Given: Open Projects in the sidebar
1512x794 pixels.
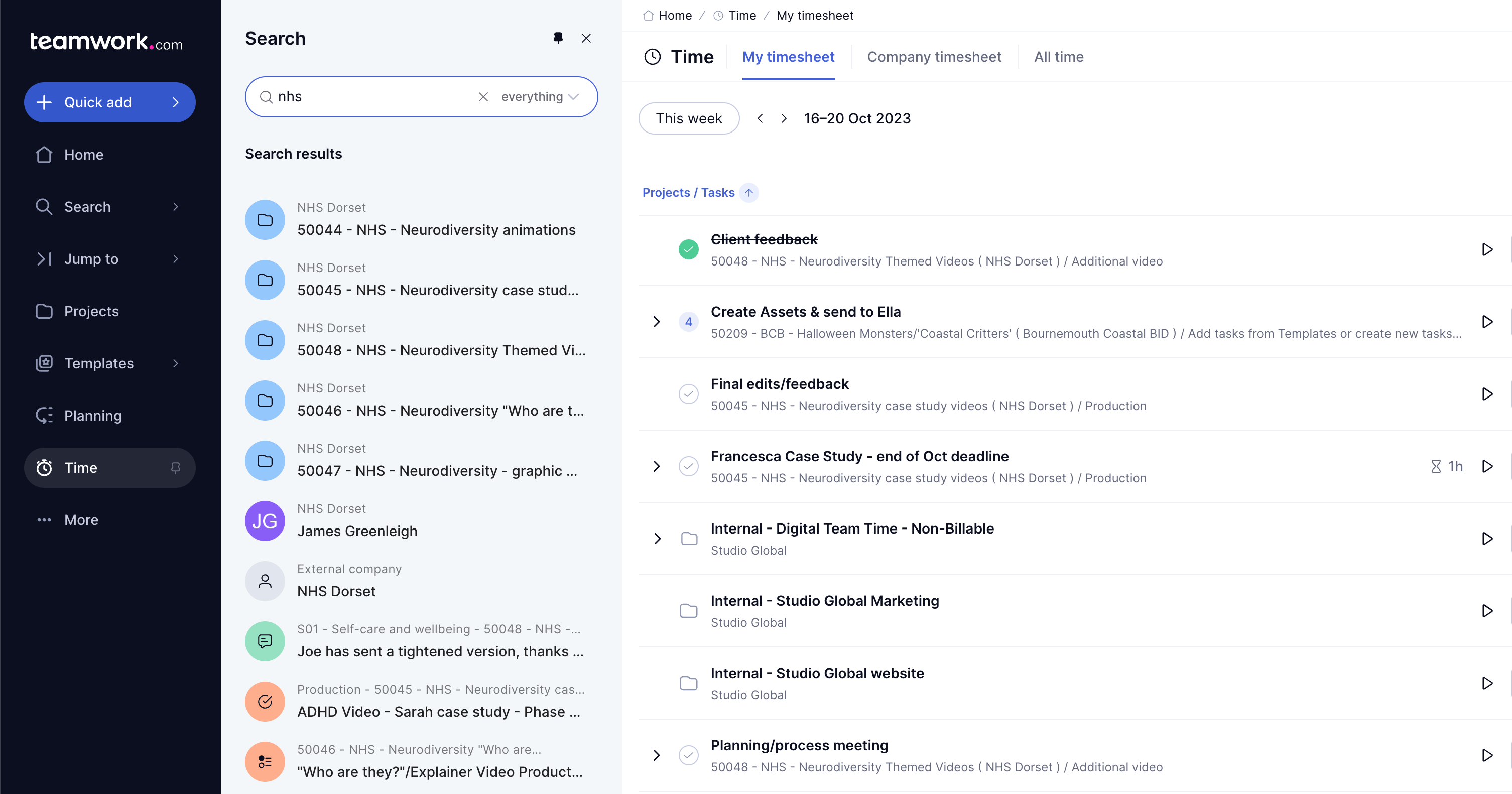Looking at the screenshot, I should point(110,311).
